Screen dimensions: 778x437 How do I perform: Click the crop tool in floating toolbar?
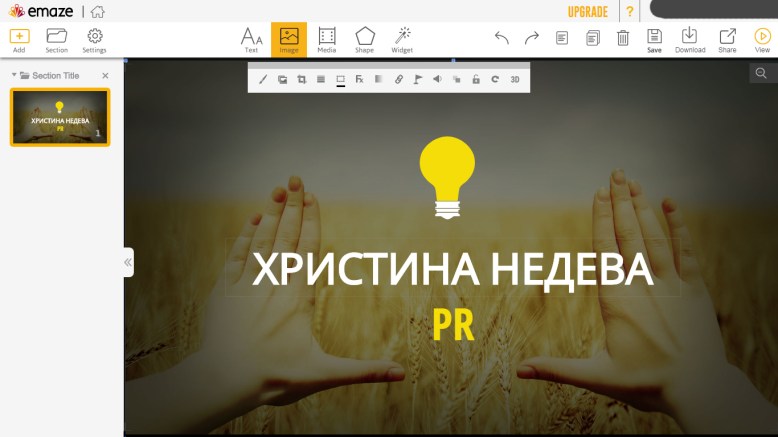[301, 79]
